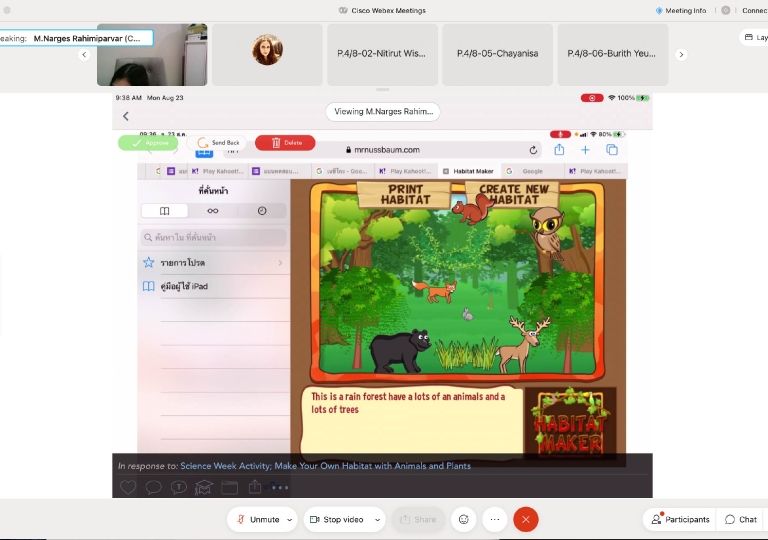The height and width of the screenshot is (540, 768).
Task: Open the last Play Kahoot tab
Action: click(595, 171)
